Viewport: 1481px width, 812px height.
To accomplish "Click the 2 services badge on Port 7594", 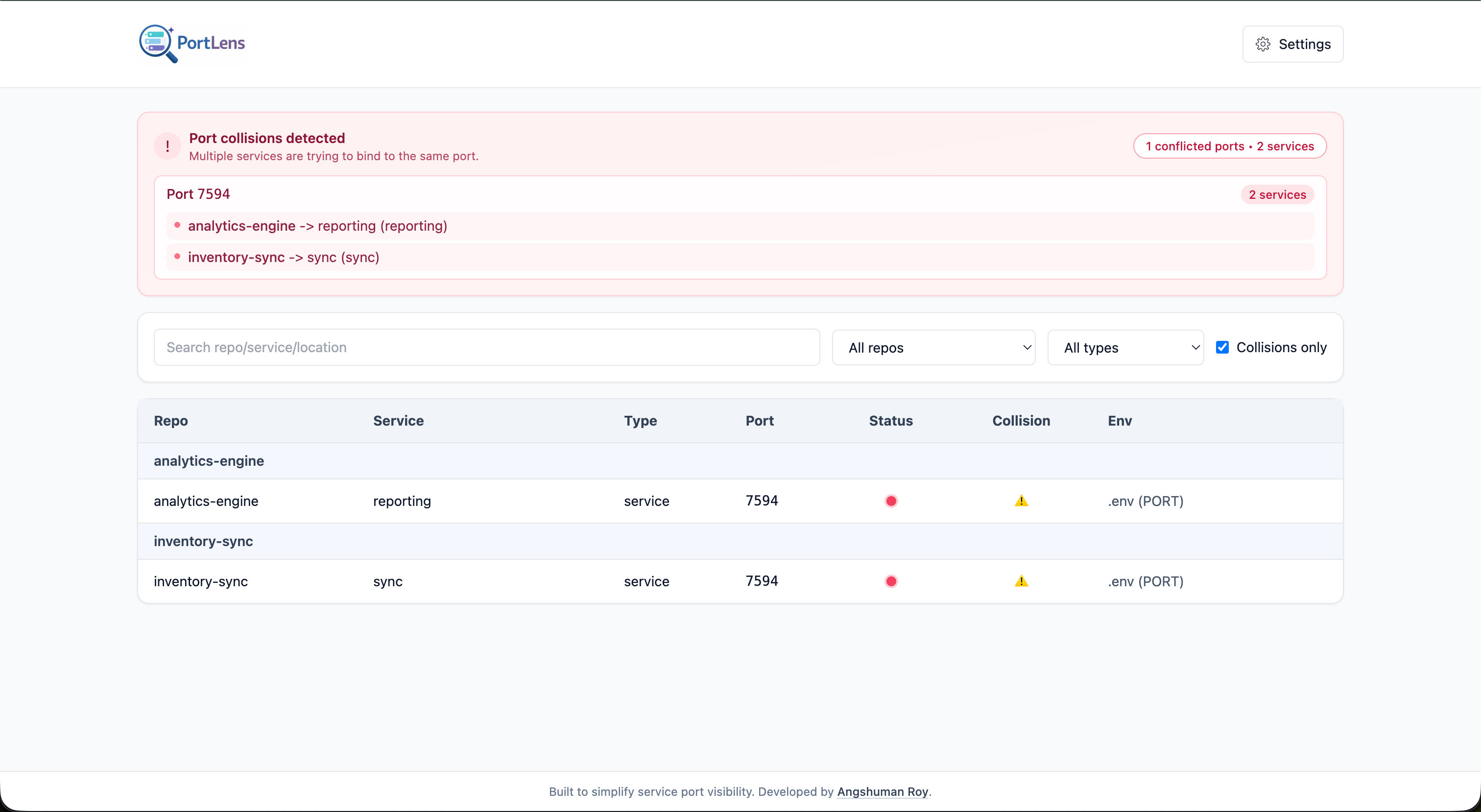I will tap(1277, 194).
